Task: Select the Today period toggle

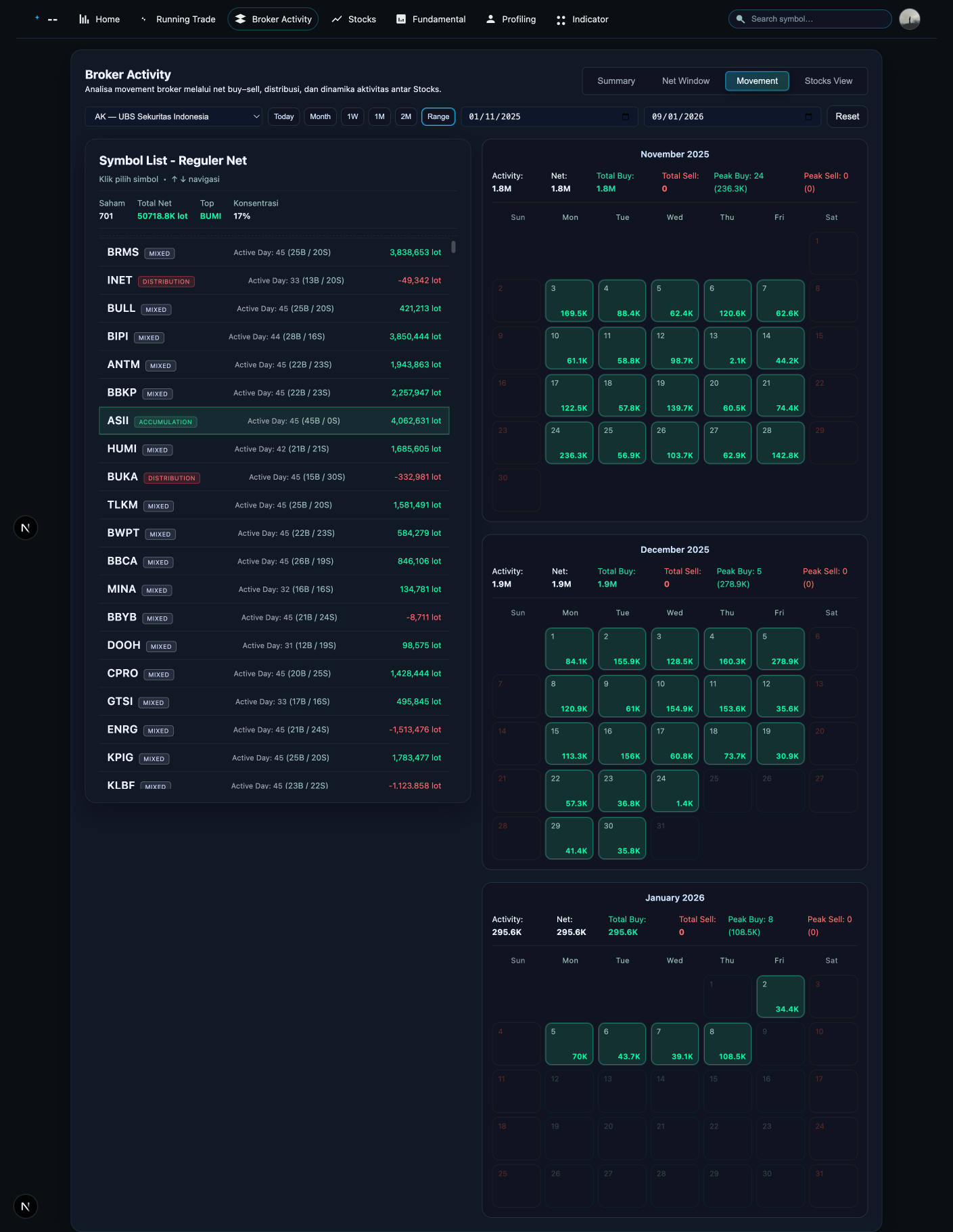Action: tap(283, 117)
